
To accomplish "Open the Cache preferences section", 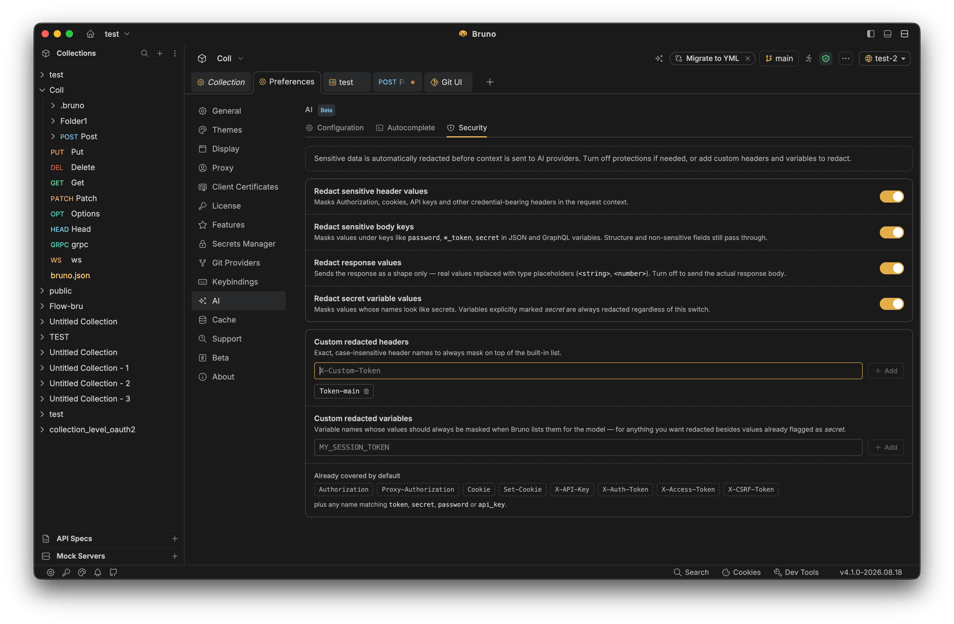I will 238,320.
